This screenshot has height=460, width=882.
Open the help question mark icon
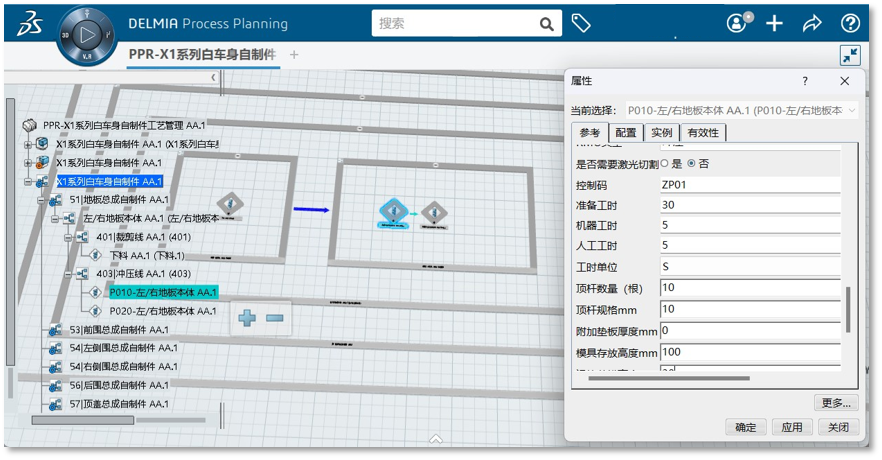click(850, 23)
